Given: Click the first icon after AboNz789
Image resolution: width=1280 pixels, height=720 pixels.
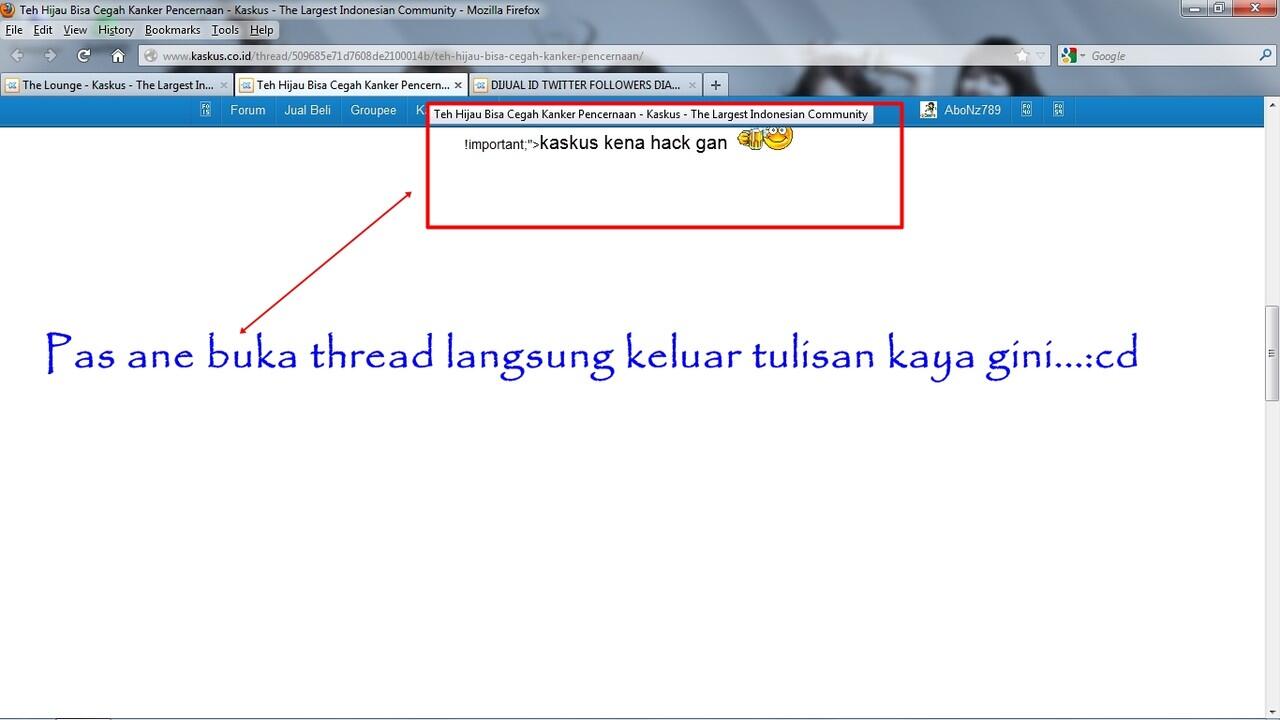Looking at the screenshot, I should point(1027,110).
